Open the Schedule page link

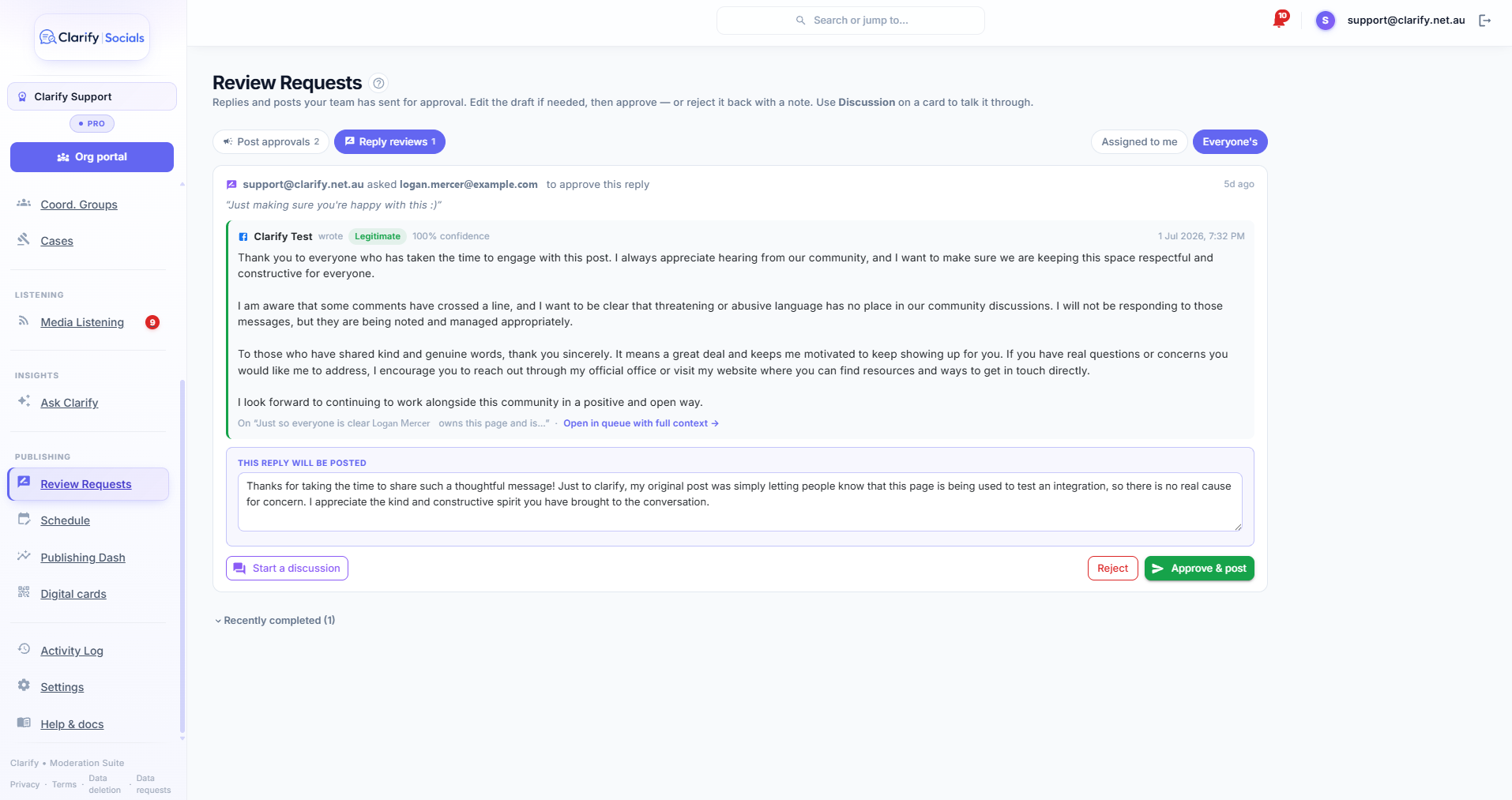(x=66, y=520)
